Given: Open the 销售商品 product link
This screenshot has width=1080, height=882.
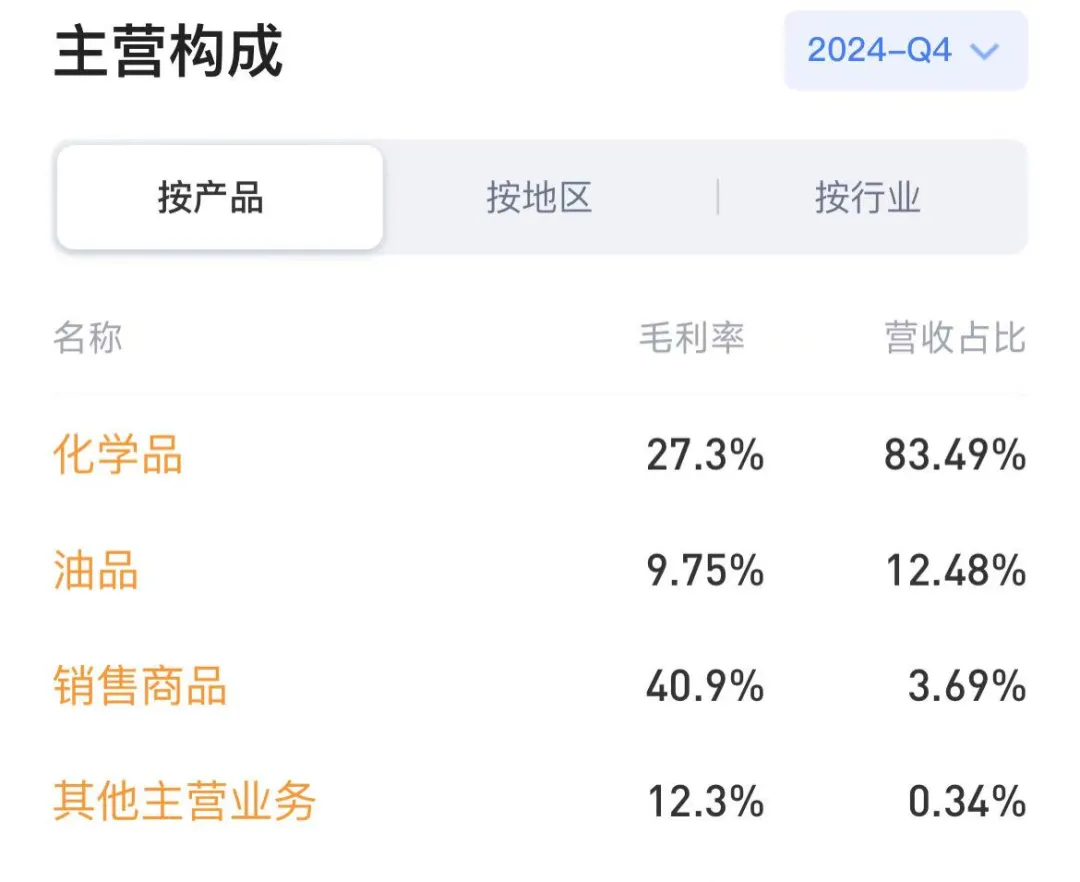Looking at the screenshot, I should tap(140, 686).
